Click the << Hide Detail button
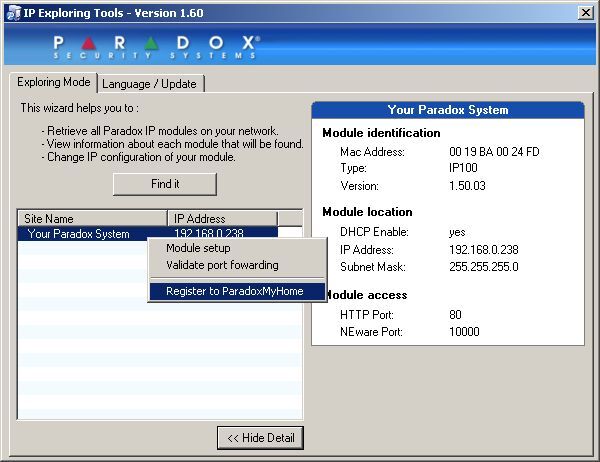This screenshot has width=600, height=462. (x=260, y=438)
